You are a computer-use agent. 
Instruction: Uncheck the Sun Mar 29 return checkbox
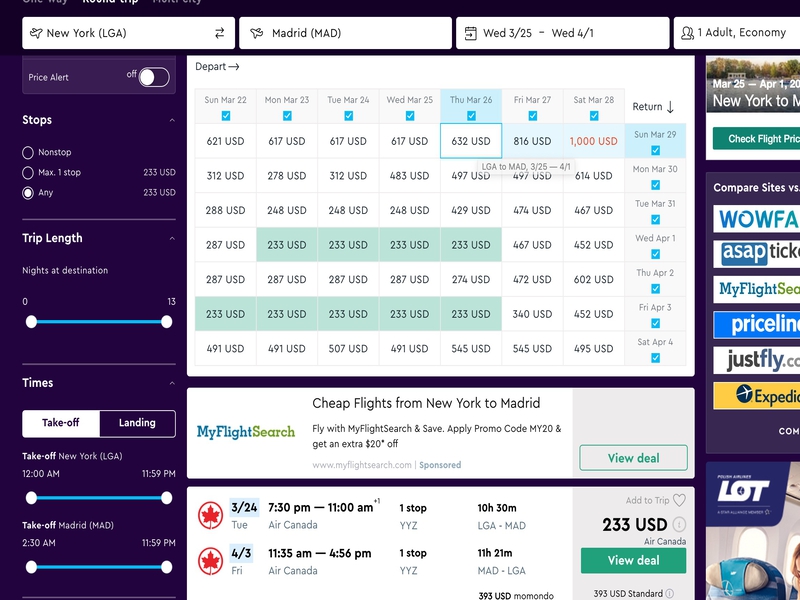coord(656,151)
